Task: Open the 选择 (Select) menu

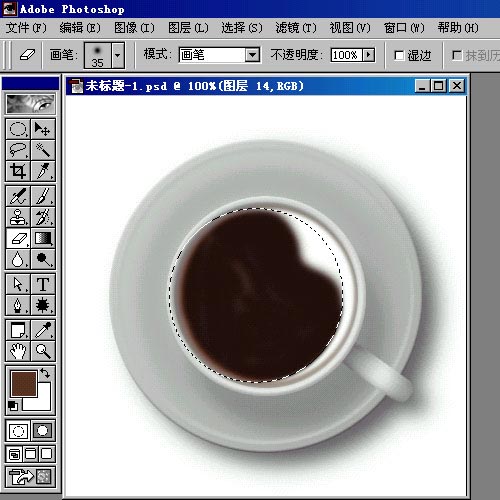Action: coord(242,28)
